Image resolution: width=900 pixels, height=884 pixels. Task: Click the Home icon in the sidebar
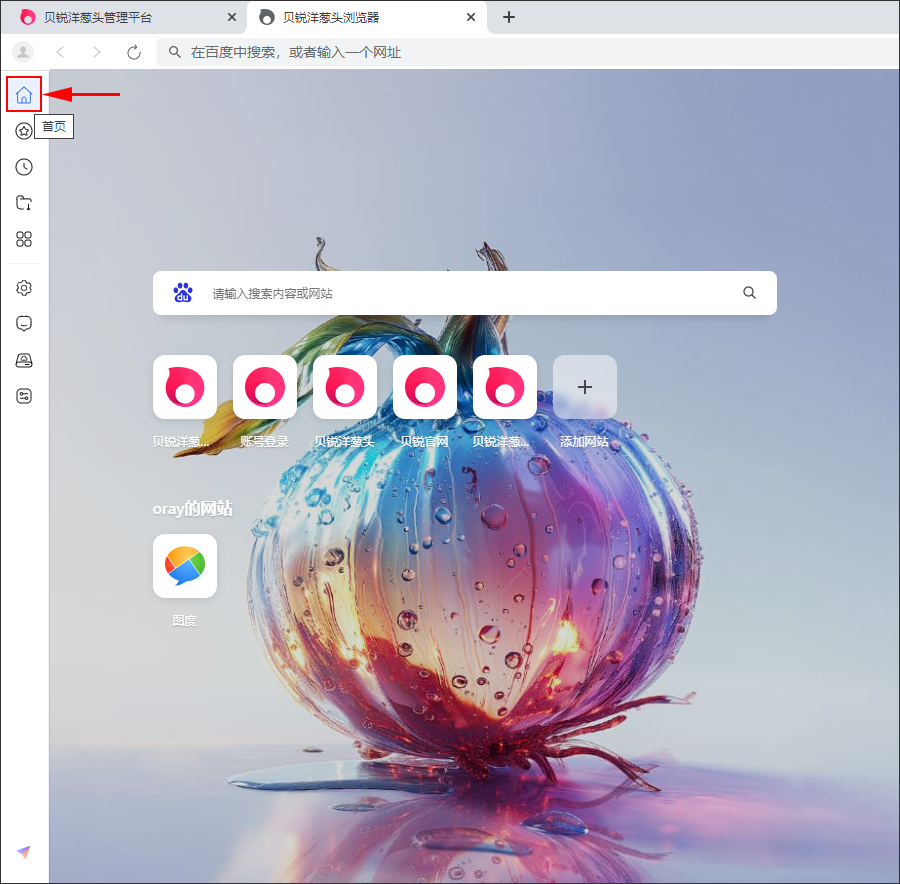24,95
